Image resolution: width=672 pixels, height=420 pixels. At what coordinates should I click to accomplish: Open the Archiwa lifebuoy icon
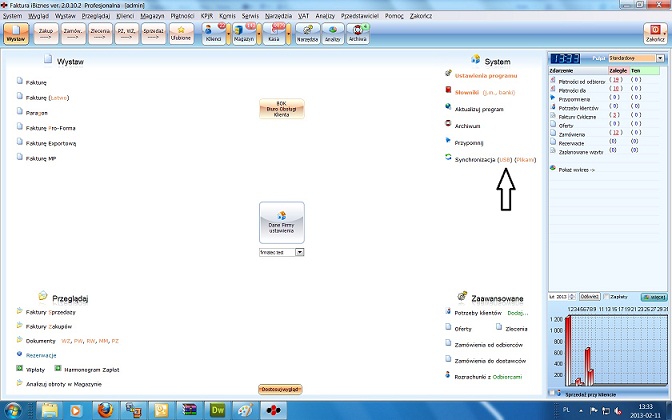357,30
